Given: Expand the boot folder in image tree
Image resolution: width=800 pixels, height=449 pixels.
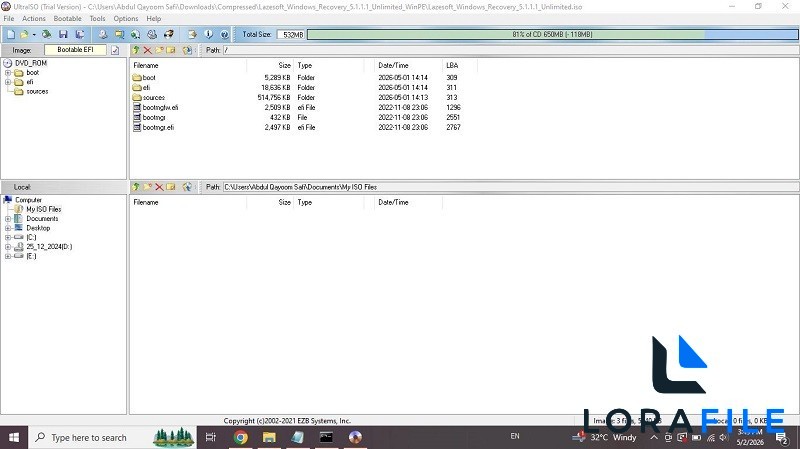Looking at the screenshot, I should pyautogui.click(x=8, y=73).
